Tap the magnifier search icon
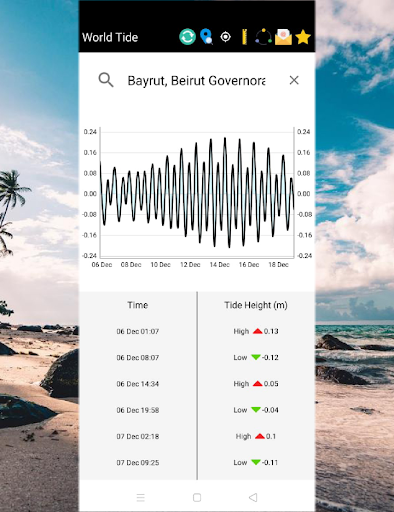Viewport: 394px width, 512px height. pos(106,80)
